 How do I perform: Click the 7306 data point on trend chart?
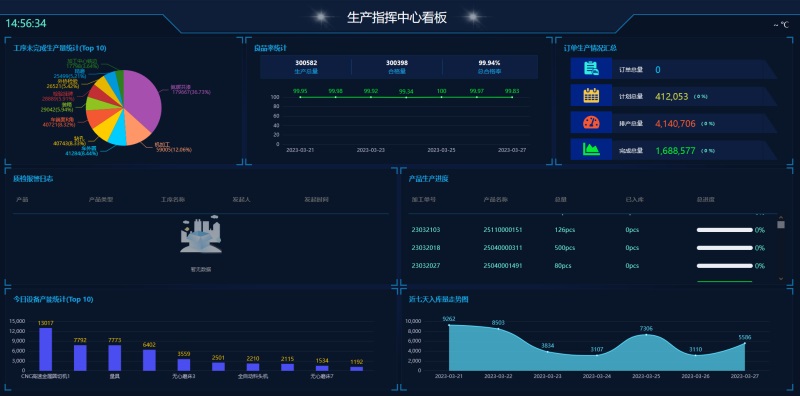(646, 335)
